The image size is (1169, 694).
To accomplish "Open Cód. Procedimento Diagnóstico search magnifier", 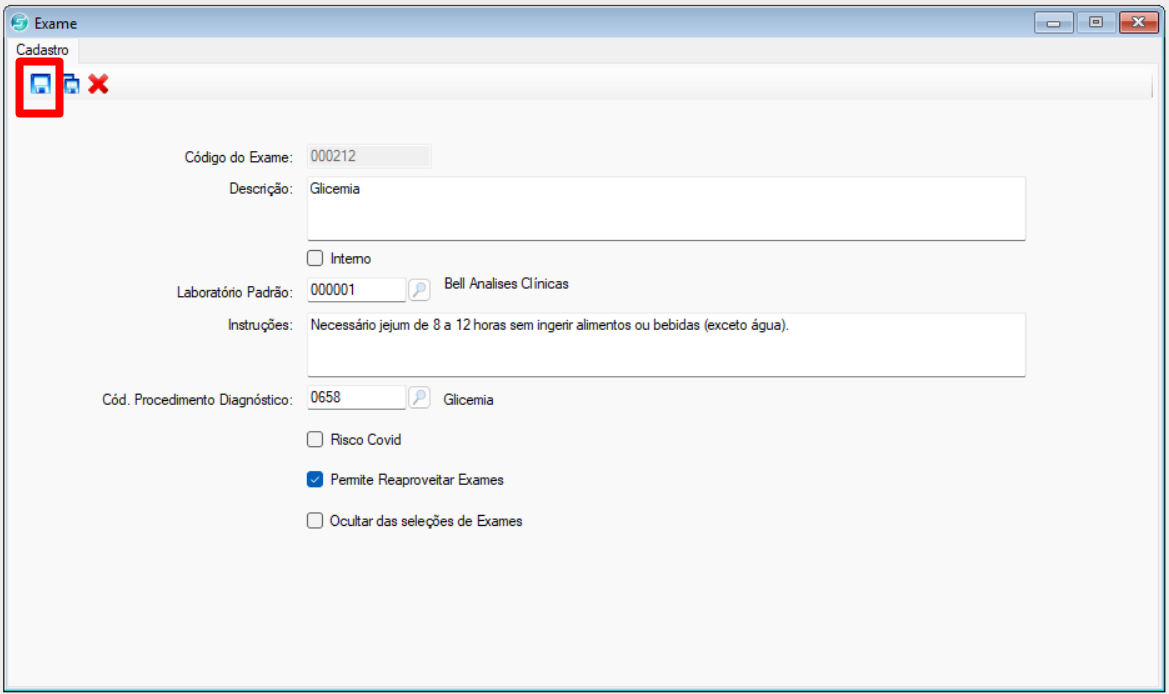I will click(420, 397).
